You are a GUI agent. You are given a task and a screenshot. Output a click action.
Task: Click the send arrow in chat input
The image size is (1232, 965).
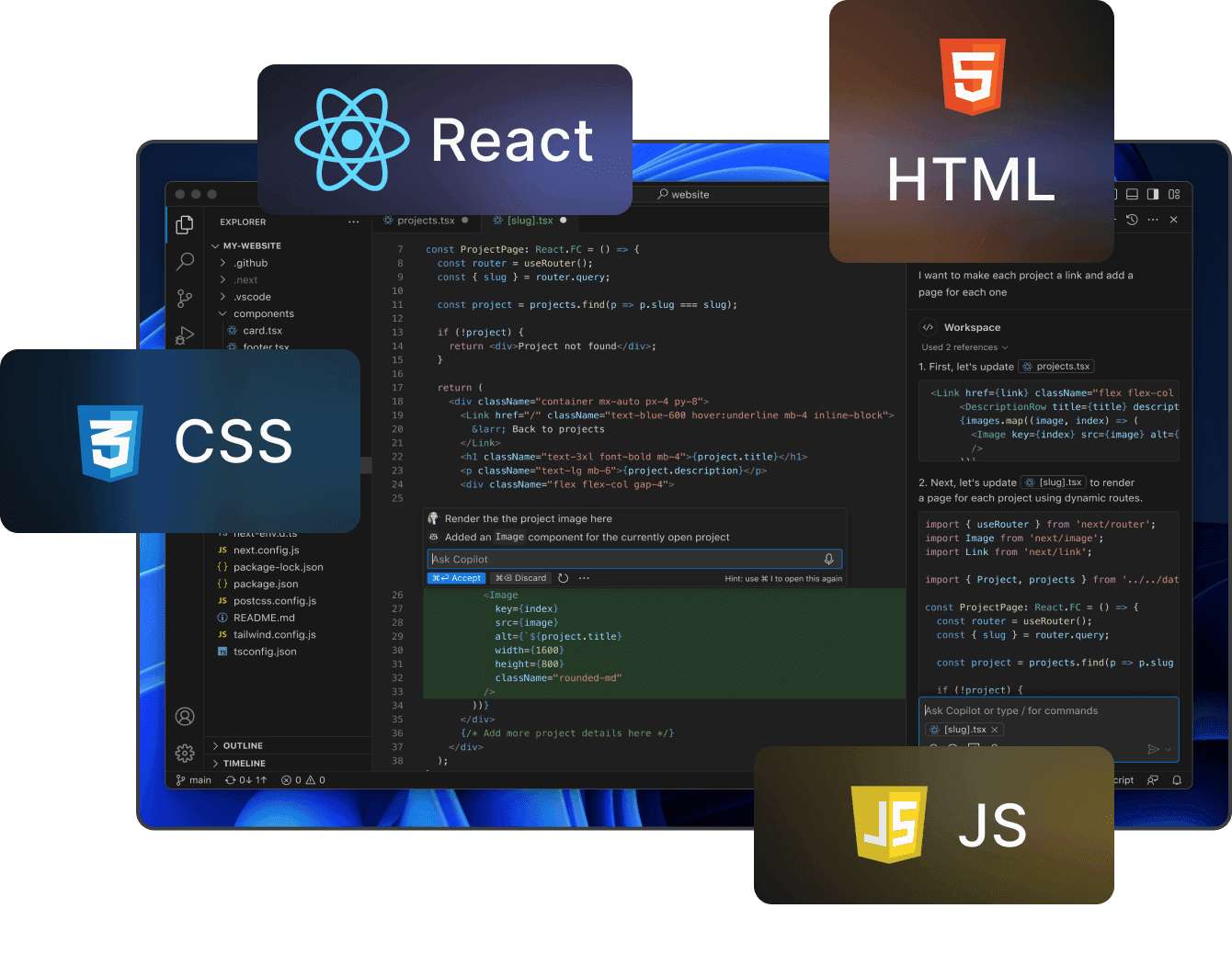click(x=1153, y=750)
